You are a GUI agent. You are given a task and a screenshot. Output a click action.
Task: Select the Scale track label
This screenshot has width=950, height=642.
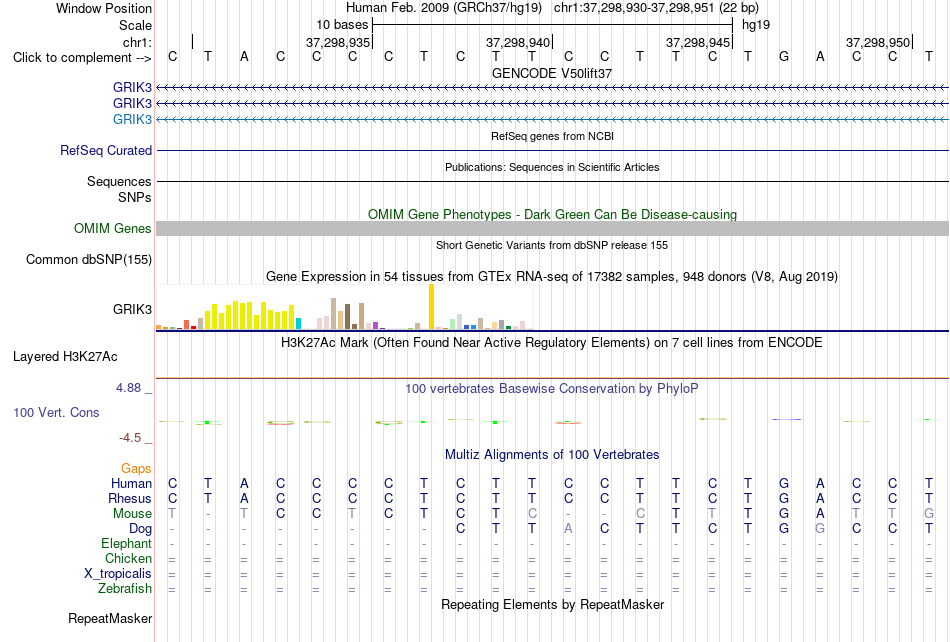tap(135, 25)
